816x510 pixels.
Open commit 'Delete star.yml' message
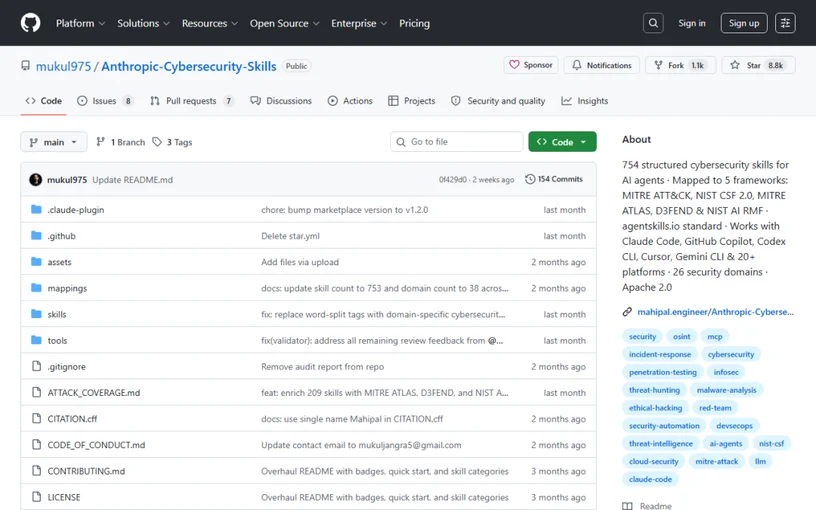click(x=290, y=236)
